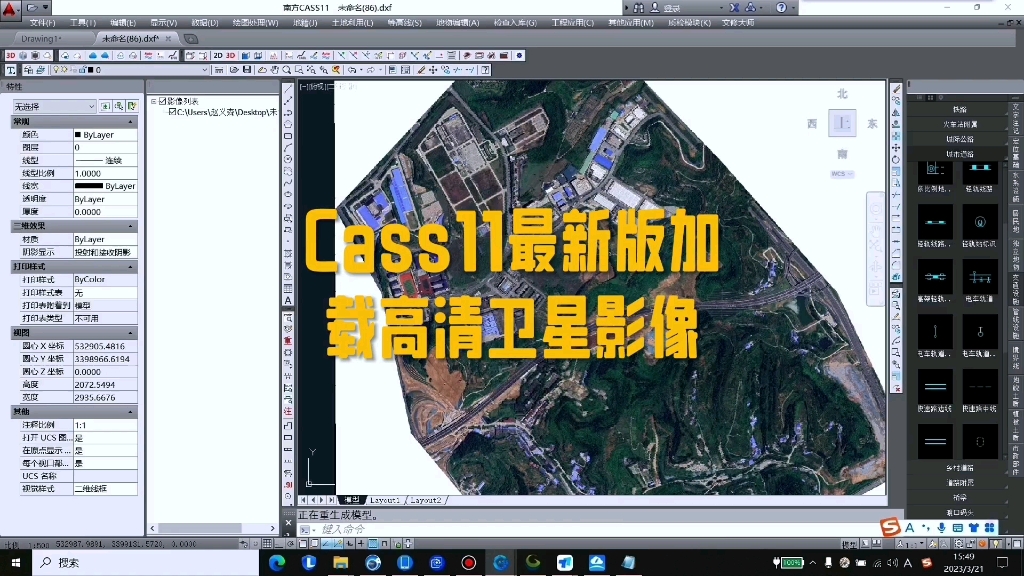The height and width of the screenshot is (576, 1024).
Task: Click the text style T icon
Action: click(x=11, y=70)
